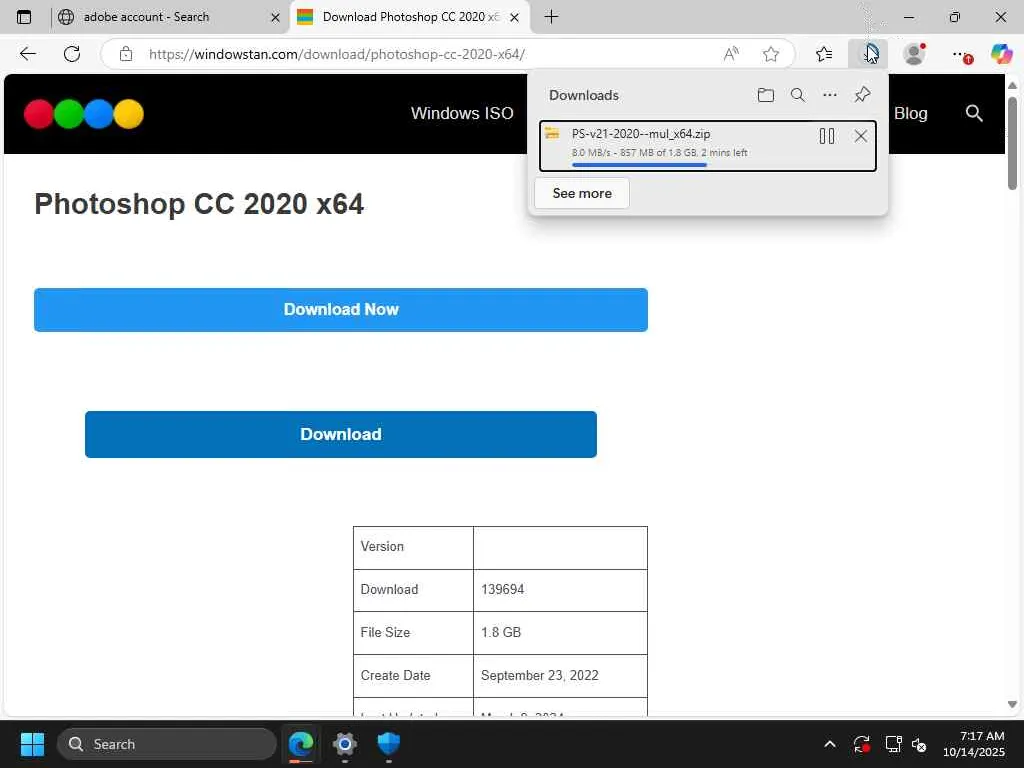
Task: Search the downloads list
Action: click(x=798, y=95)
